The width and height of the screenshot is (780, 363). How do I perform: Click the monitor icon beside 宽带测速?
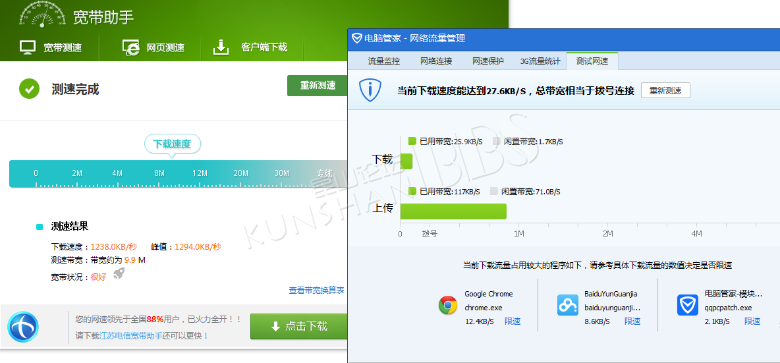tap(28, 47)
